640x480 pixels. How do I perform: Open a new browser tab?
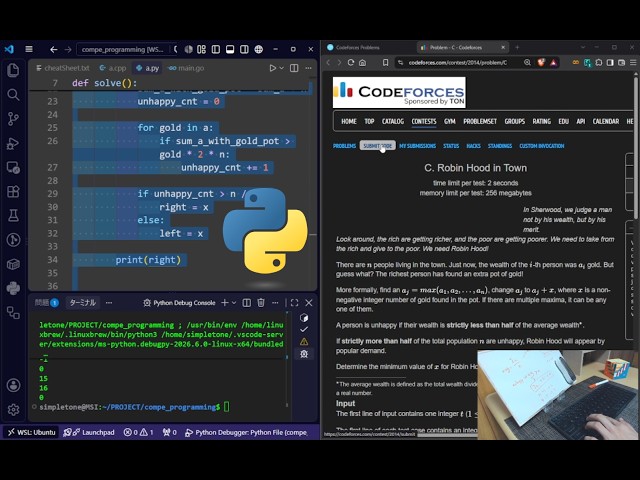pos(517,47)
